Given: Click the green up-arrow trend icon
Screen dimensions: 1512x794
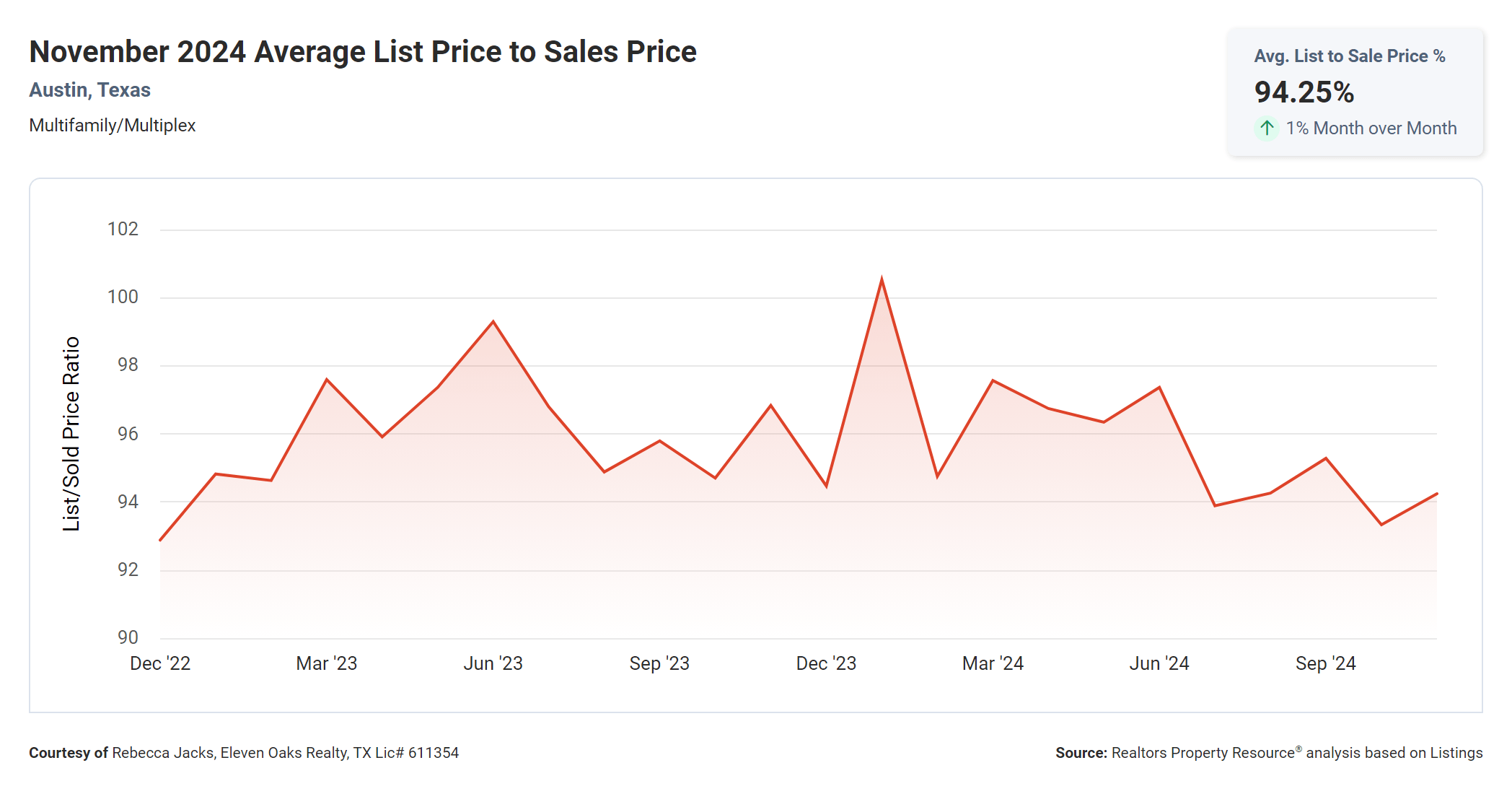Looking at the screenshot, I should (x=1266, y=128).
